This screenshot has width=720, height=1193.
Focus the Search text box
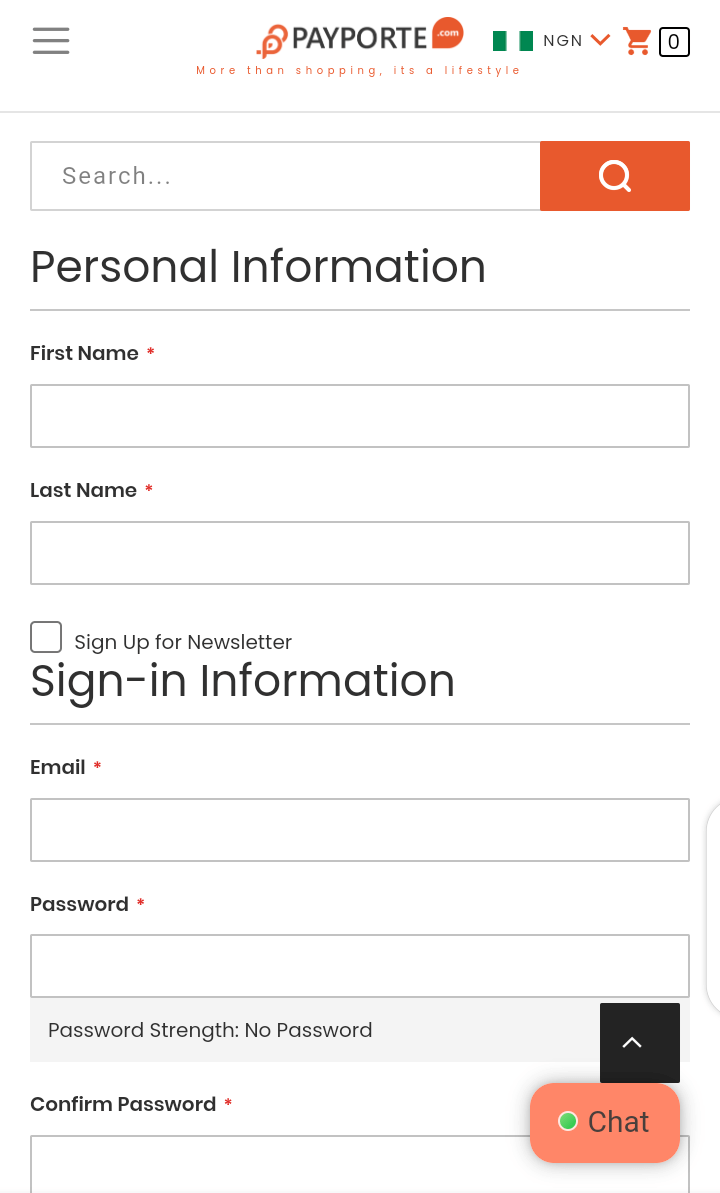285,176
